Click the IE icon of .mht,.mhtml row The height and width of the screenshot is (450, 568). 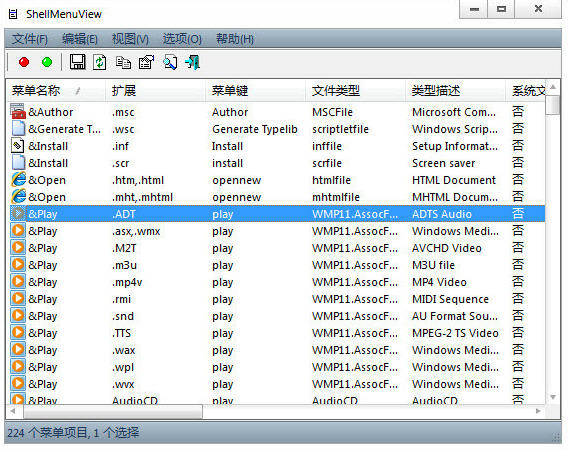tap(18, 197)
